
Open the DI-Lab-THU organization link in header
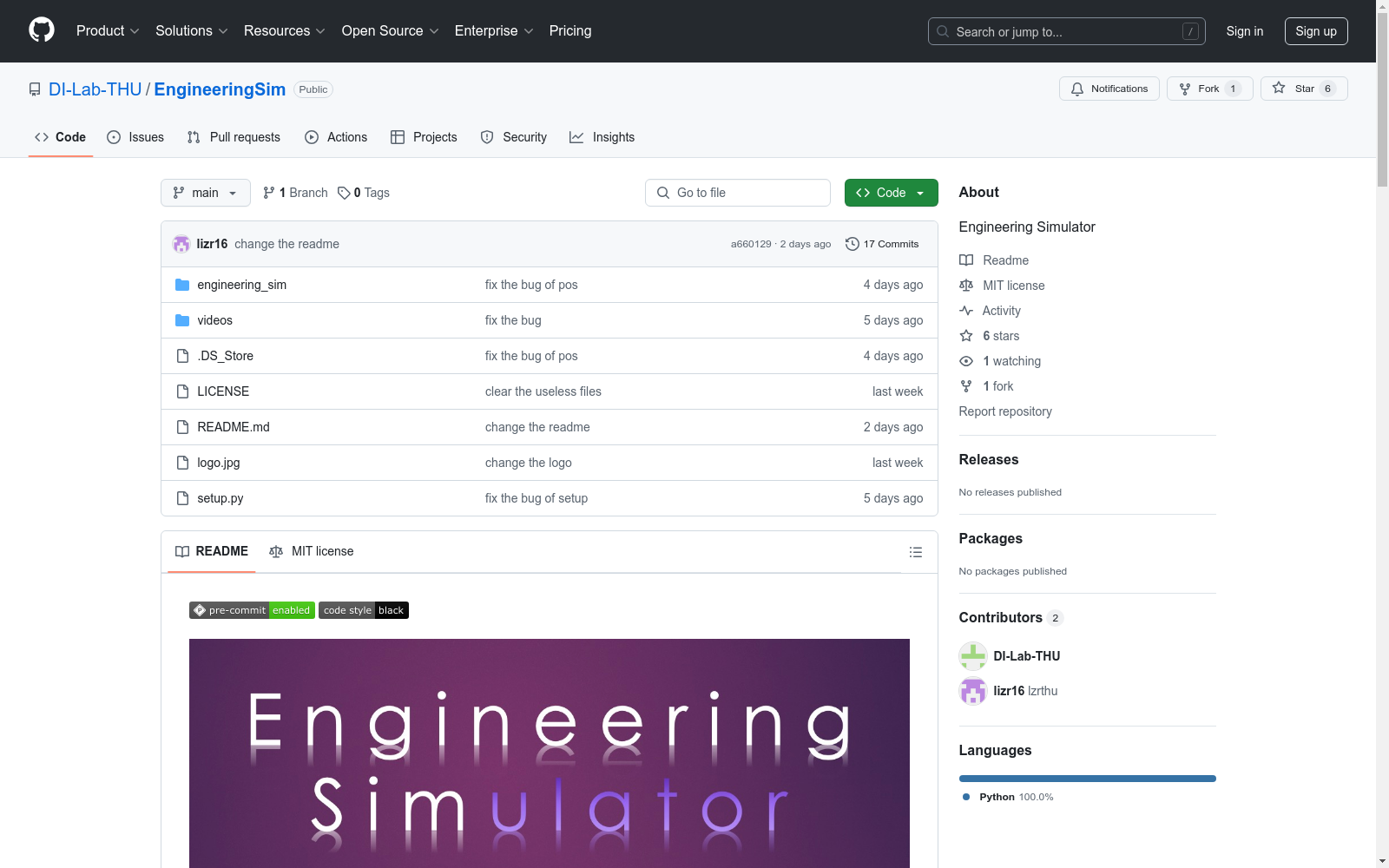95,89
